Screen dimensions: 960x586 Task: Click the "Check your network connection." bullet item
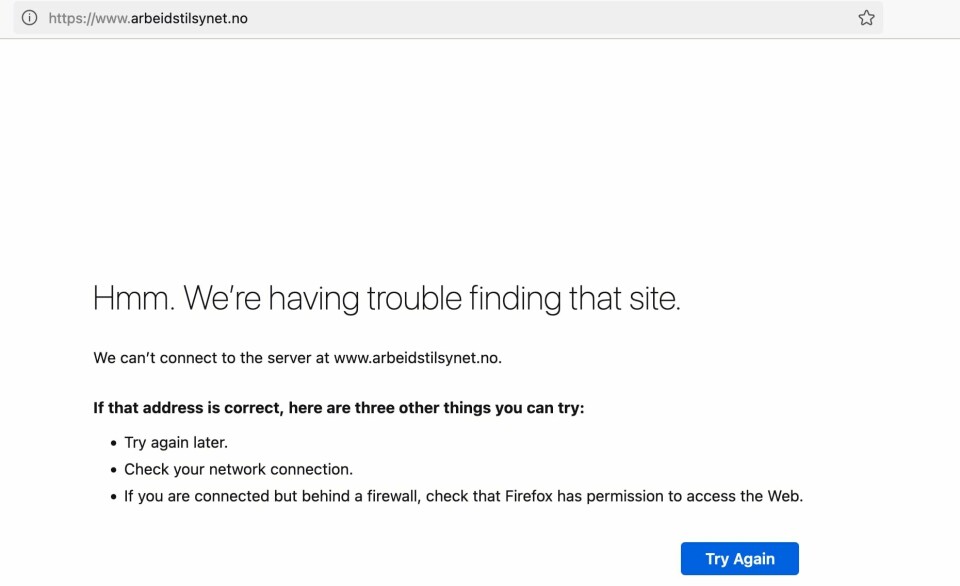point(238,469)
